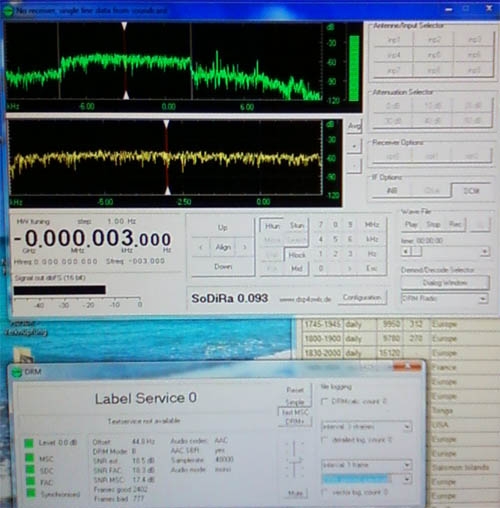Check the vector log checkbox
Image resolution: width=500 pixels, height=508 pixels.
click(x=324, y=492)
